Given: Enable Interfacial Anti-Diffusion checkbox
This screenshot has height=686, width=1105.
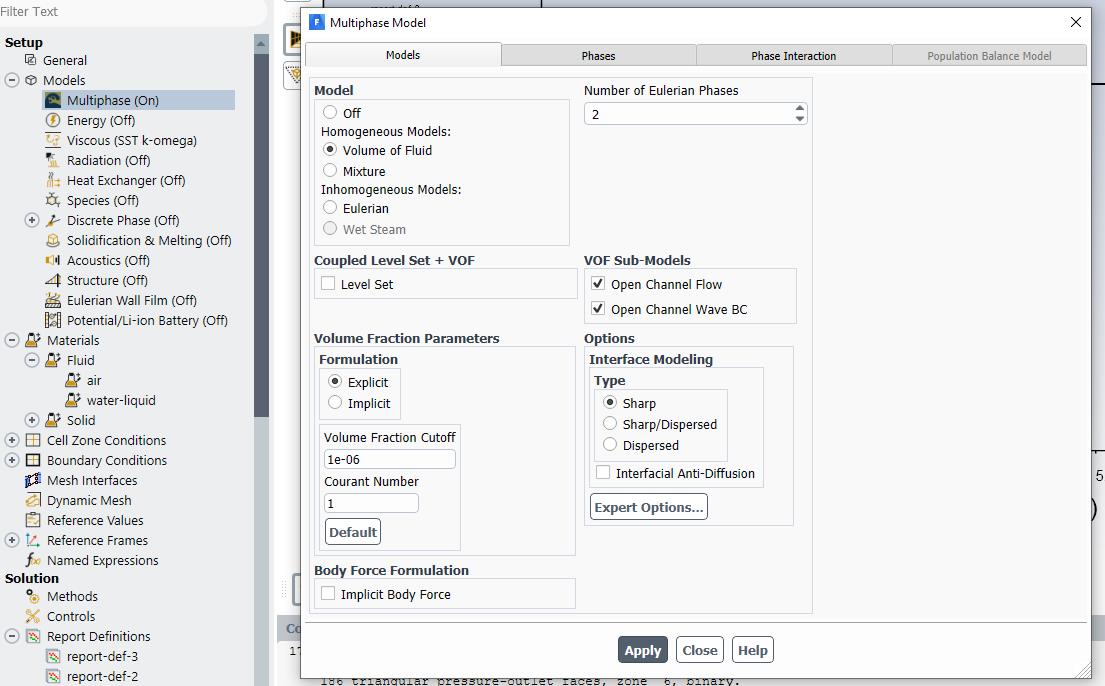Looking at the screenshot, I should (x=603, y=472).
